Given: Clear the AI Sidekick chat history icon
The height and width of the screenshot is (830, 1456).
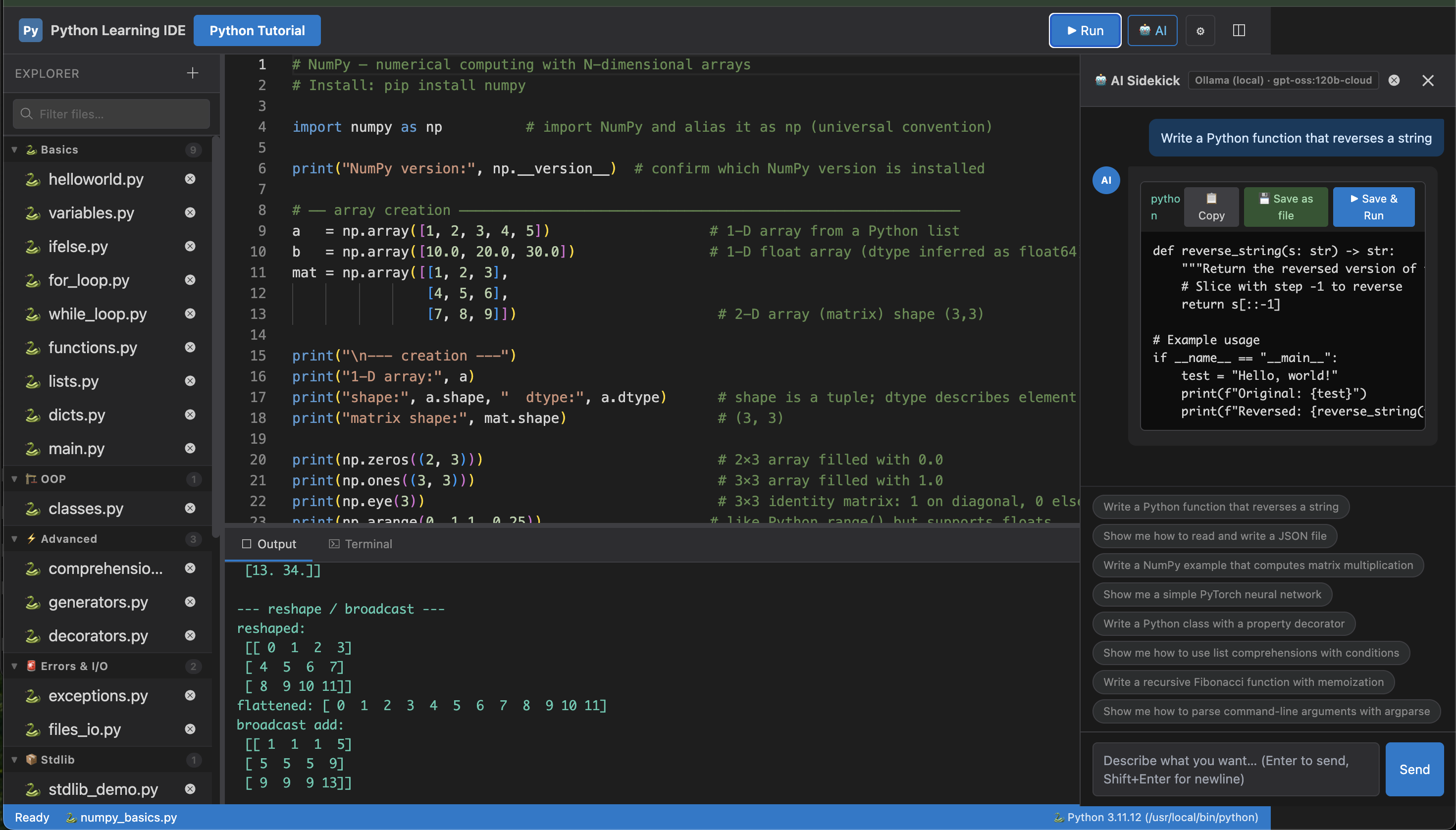Looking at the screenshot, I should click(x=1394, y=80).
